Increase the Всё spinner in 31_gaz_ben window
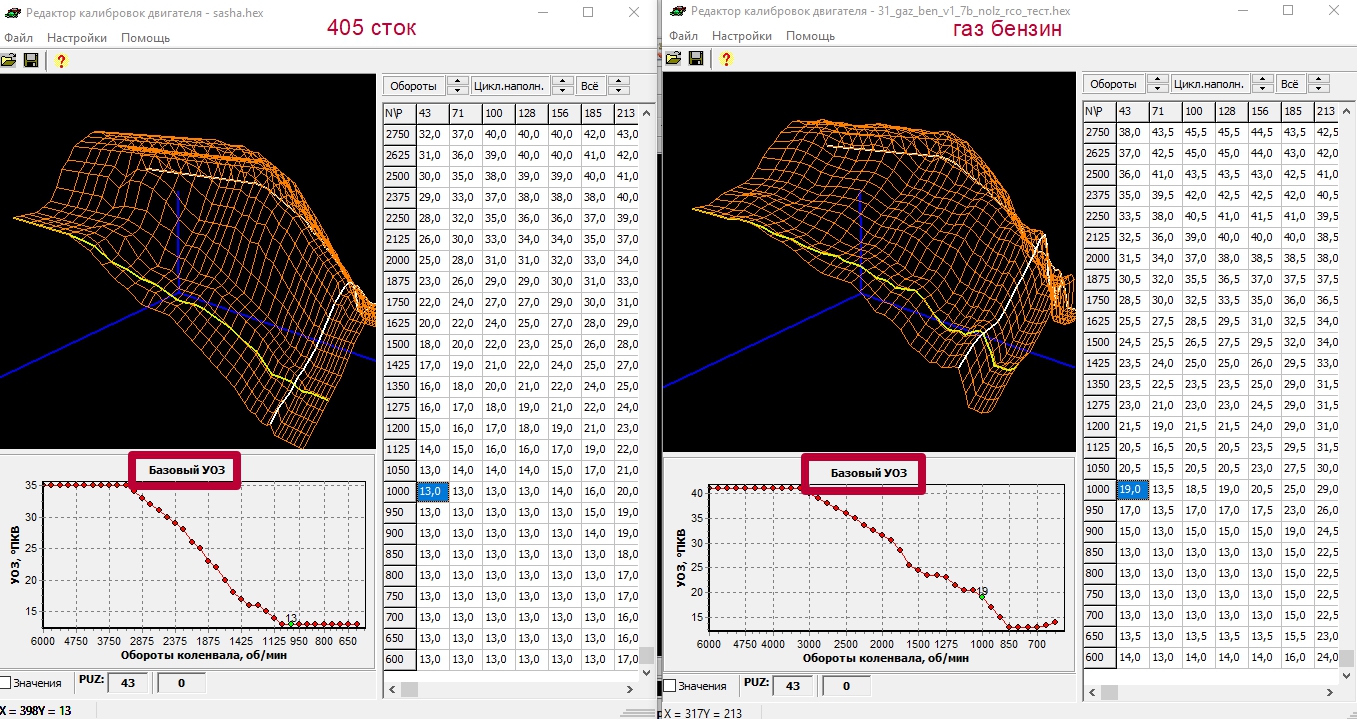This screenshot has width=1357, height=719. 1319,79
